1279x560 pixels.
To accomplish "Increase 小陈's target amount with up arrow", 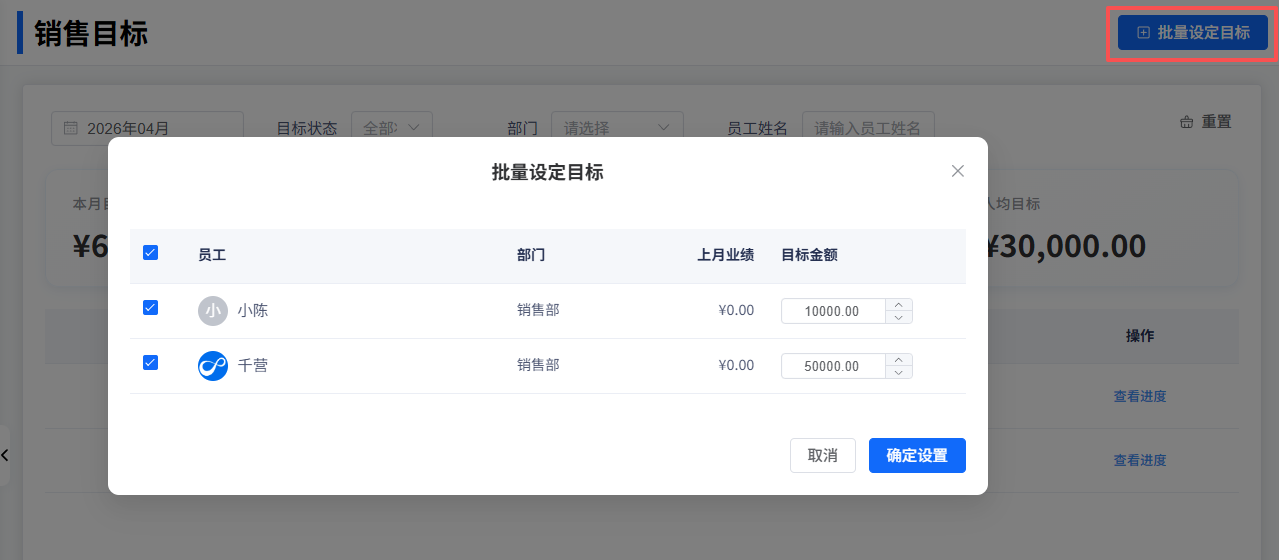I will click(899, 305).
